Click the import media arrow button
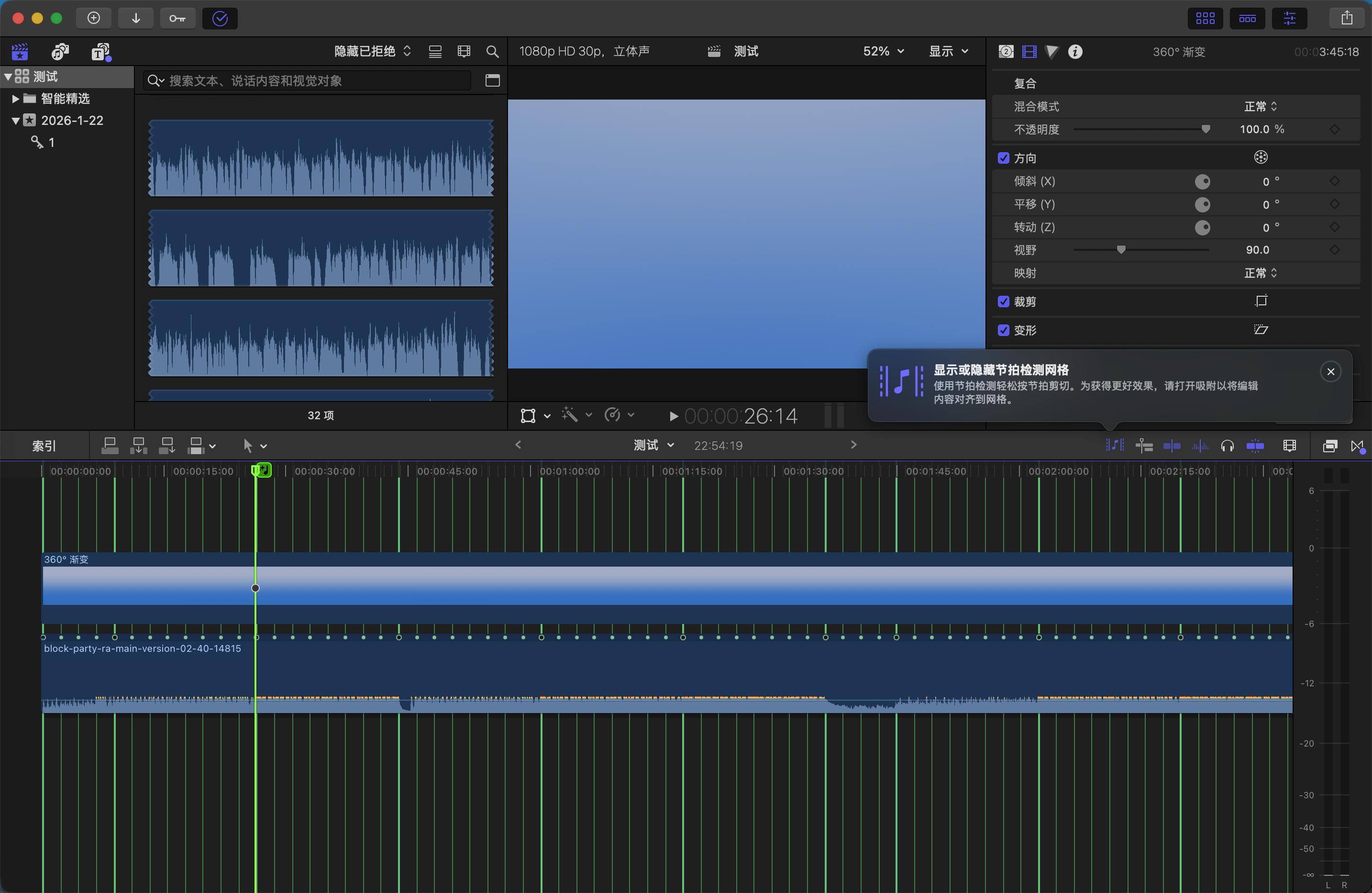Viewport: 1372px width, 893px height. [x=135, y=19]
